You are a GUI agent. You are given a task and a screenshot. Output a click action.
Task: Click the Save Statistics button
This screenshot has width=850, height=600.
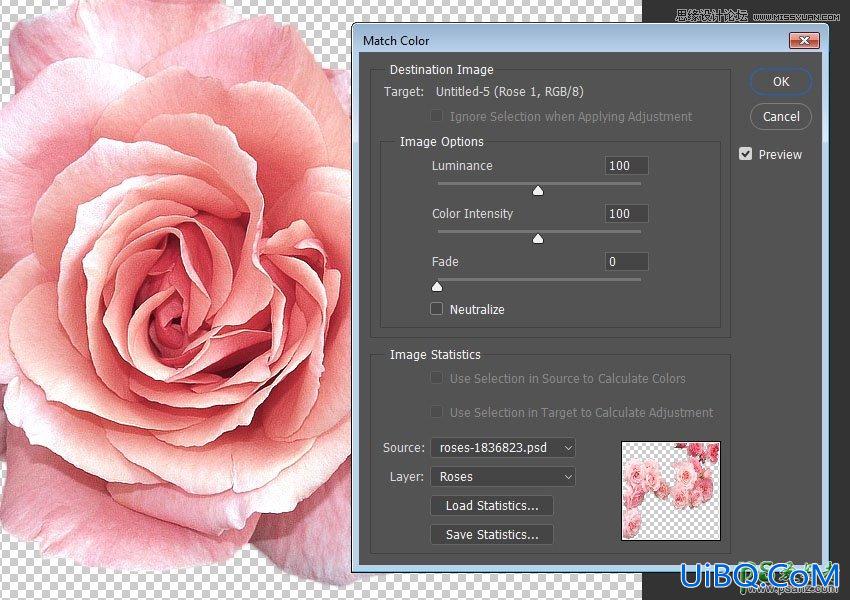(x=492, y=534)
